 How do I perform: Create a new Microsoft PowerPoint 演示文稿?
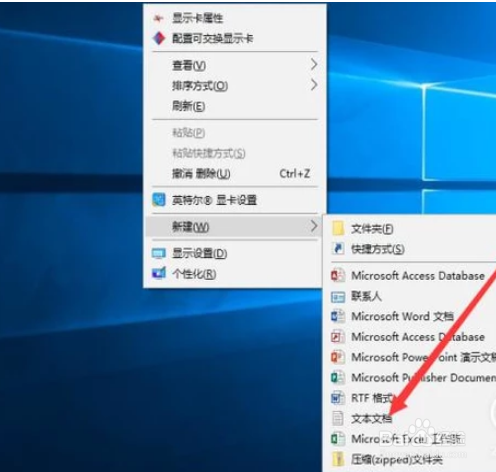[410, 357]
